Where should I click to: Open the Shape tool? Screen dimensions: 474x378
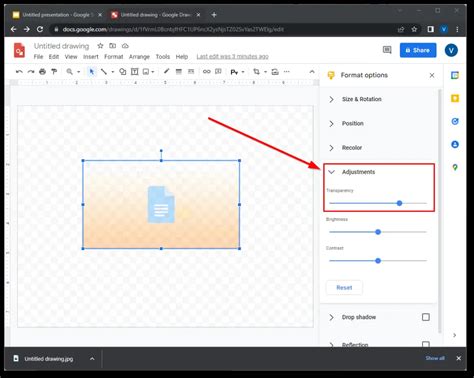[x=123, y=72]
